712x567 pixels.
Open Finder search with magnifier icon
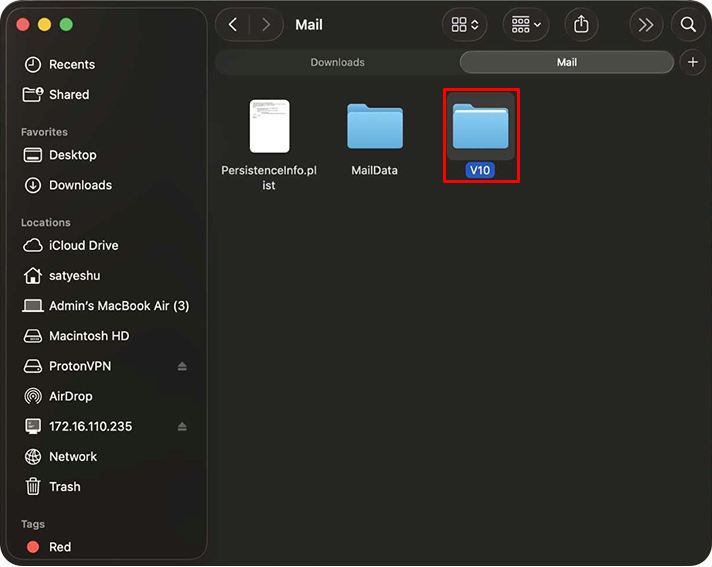(x=688, y=25)
